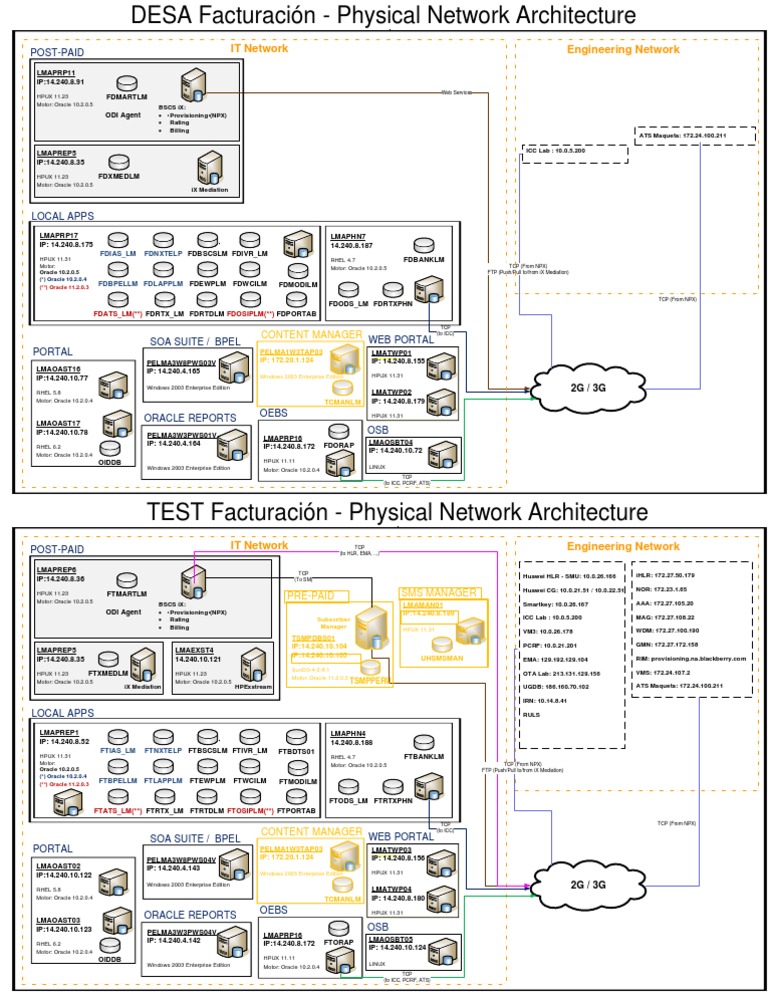
Task: Select the OIDDB database in TEST PORTAL
Action: click(110, 946)
